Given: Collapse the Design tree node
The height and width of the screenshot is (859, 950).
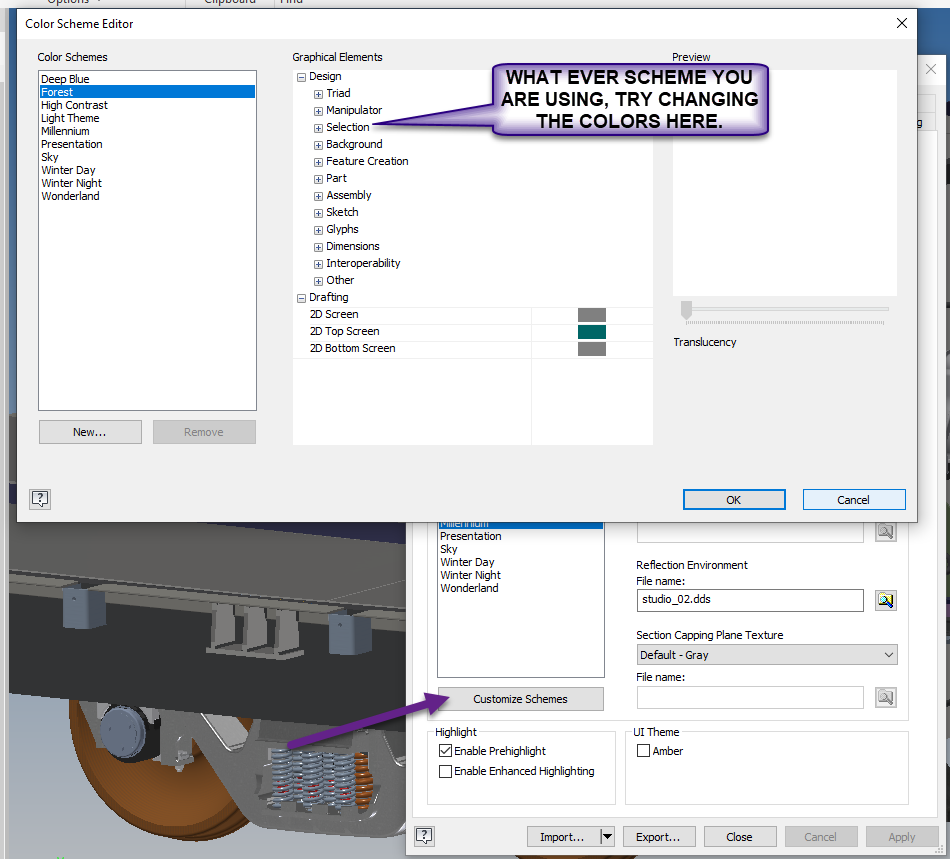Looking at the screenshot, I should pos(301,77).
